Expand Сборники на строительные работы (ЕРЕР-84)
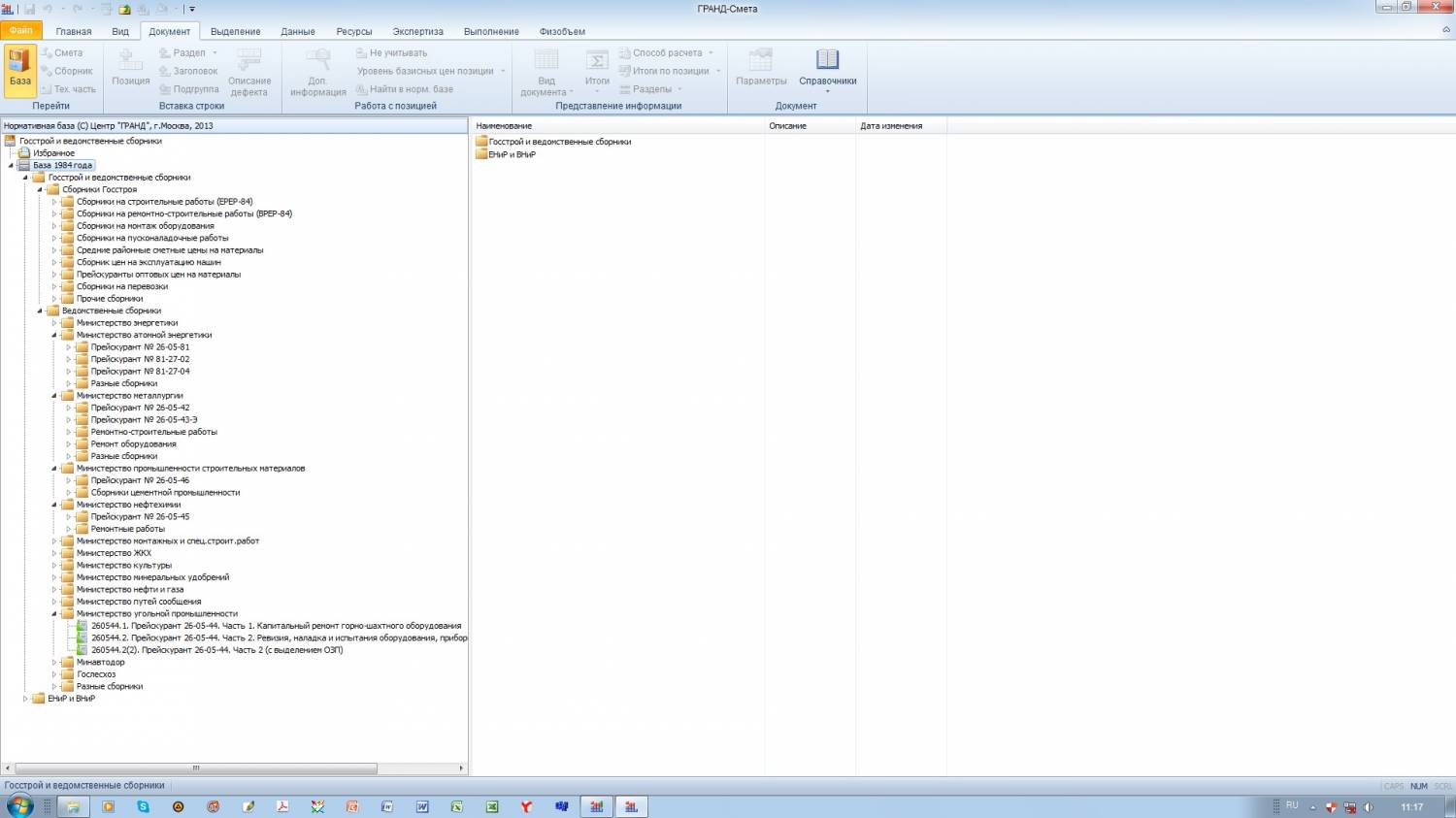Viewport: 1456px width, 818px height. (54, 202)
